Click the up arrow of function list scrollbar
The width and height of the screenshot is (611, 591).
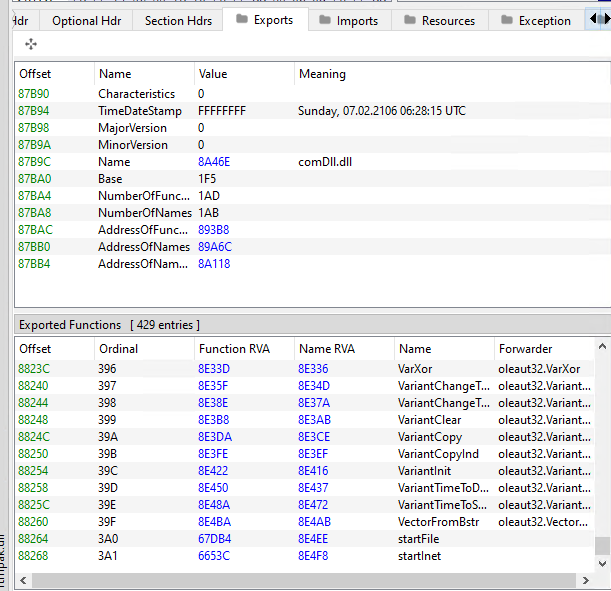[602, 346]
